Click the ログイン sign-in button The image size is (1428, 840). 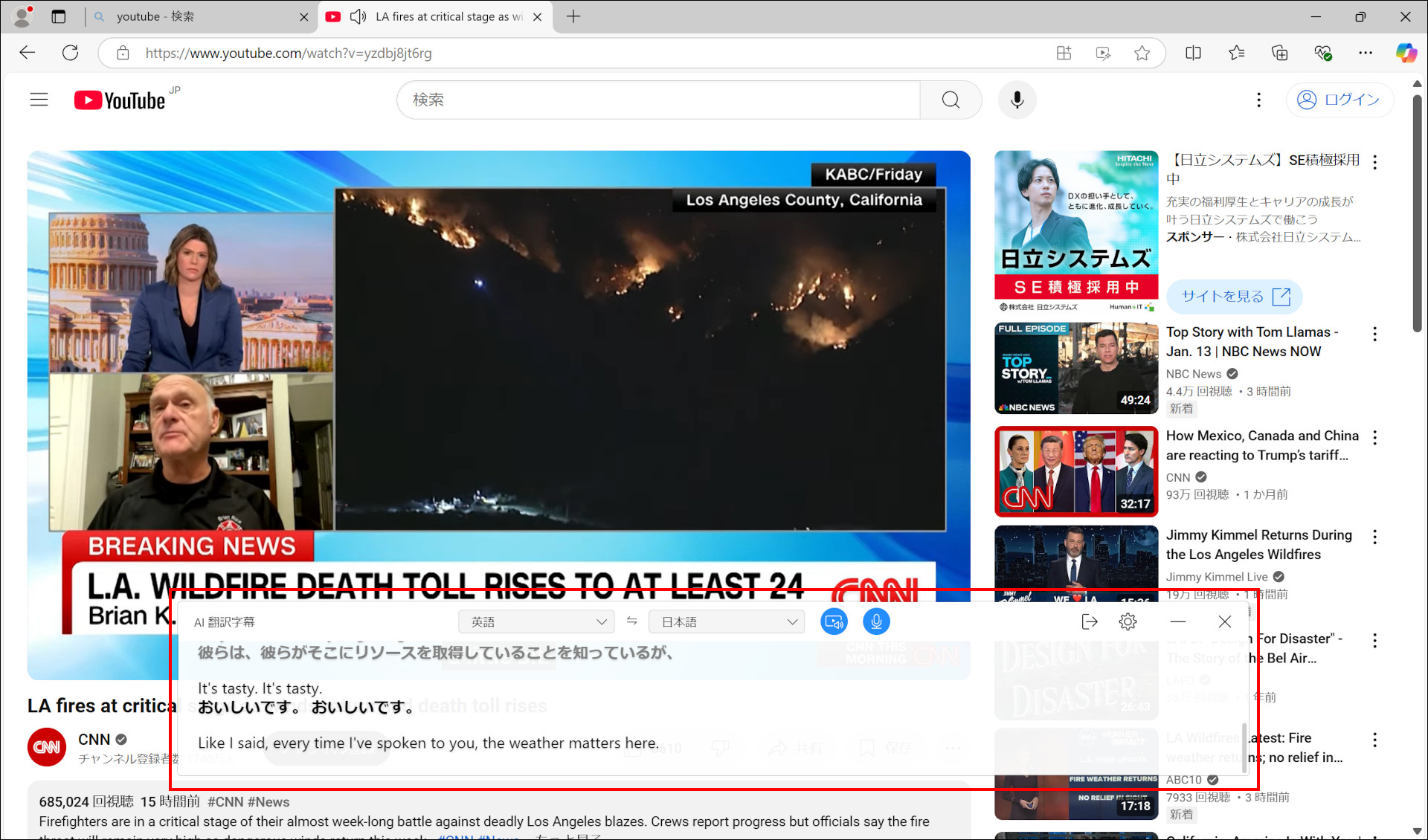pyautogui.click(x=1339, y=100)
